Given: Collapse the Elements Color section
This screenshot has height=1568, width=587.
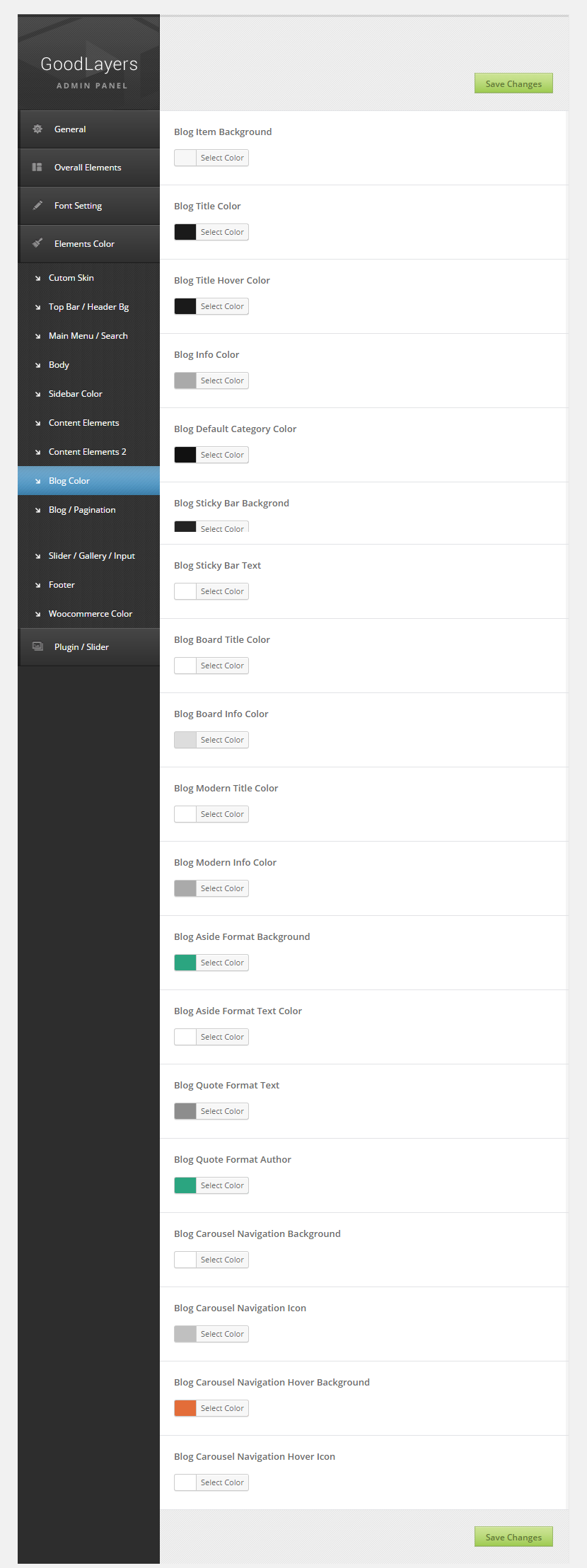Looking at the screenshot, I should pos(84,244).
